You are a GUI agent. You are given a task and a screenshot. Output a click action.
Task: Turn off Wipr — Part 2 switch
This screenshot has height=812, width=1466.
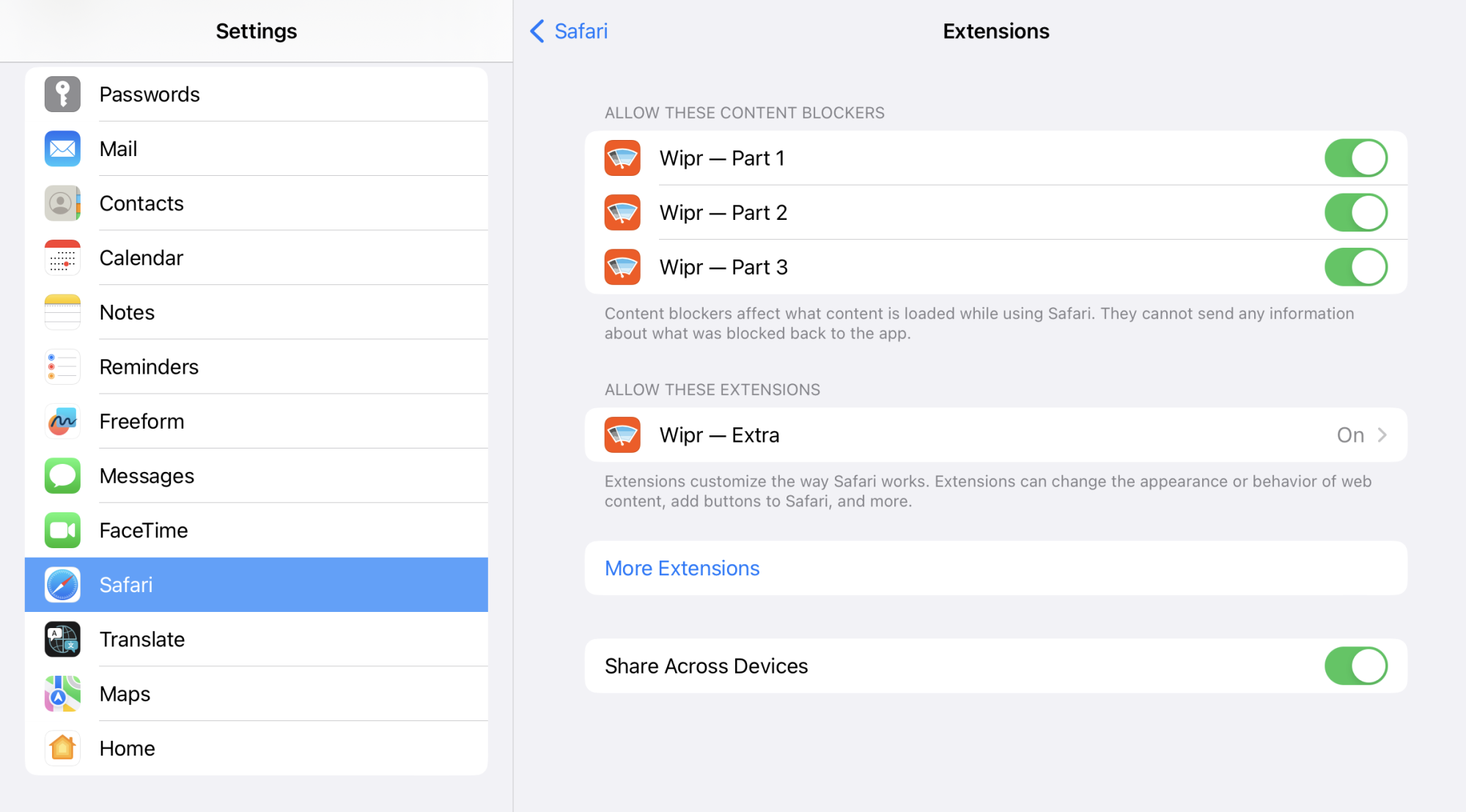(x=1355, y=213)
